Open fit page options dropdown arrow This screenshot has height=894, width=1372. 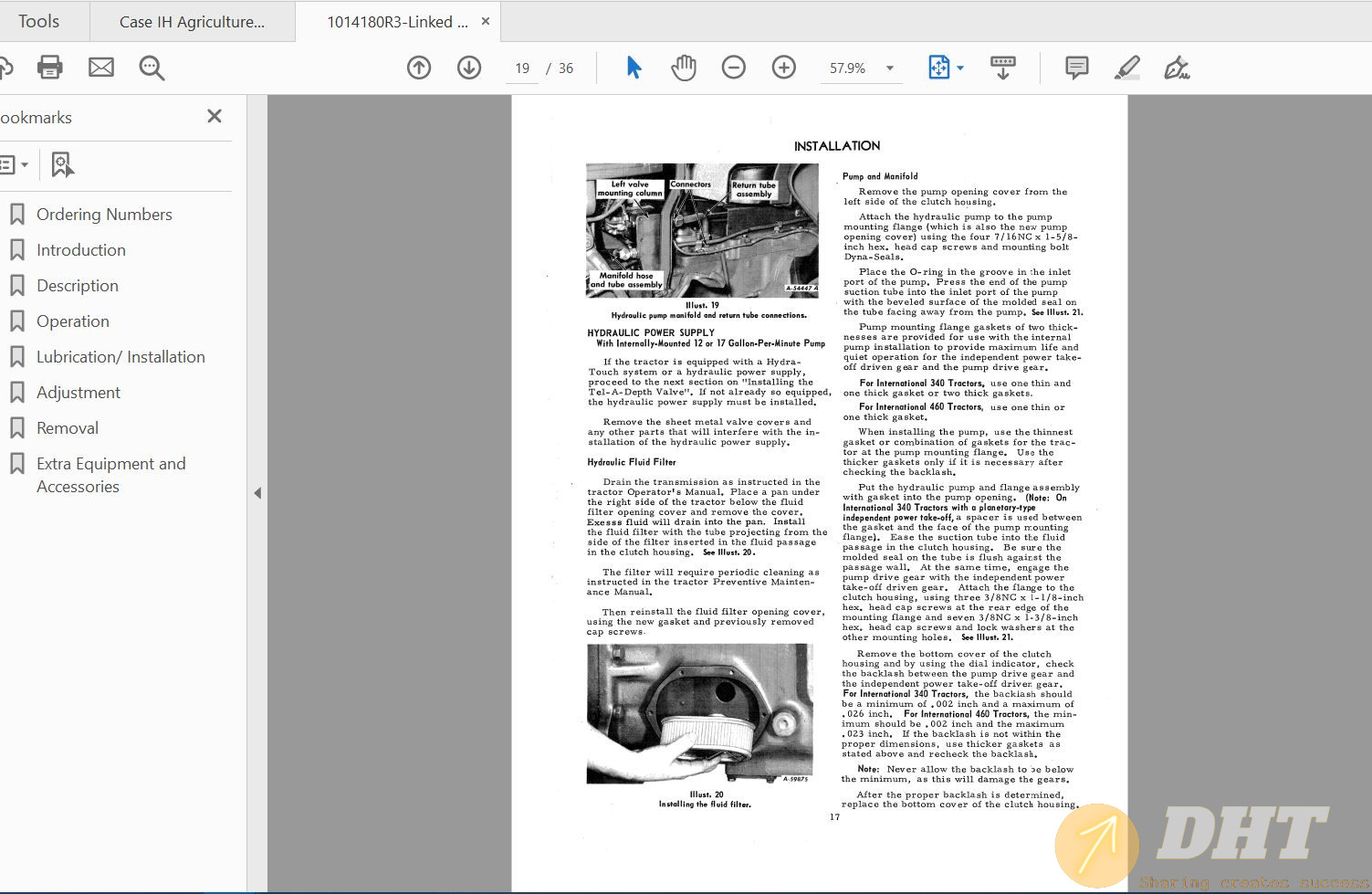960,68
